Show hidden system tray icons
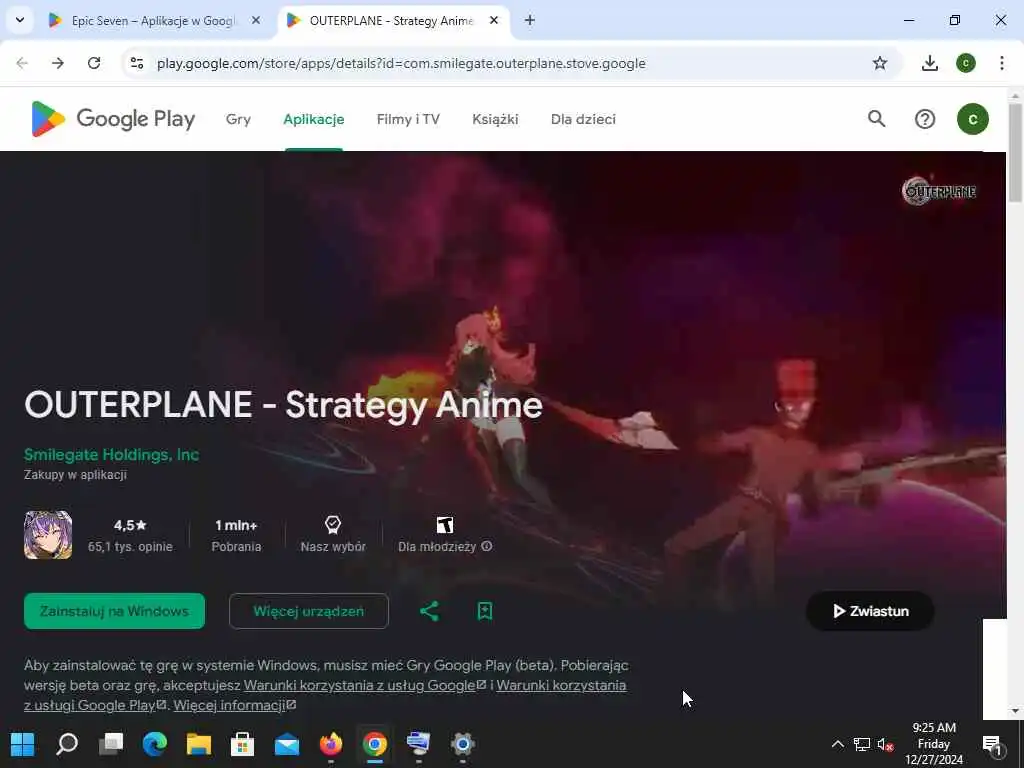Viewport: 1024px width, 768px height. 837,744
